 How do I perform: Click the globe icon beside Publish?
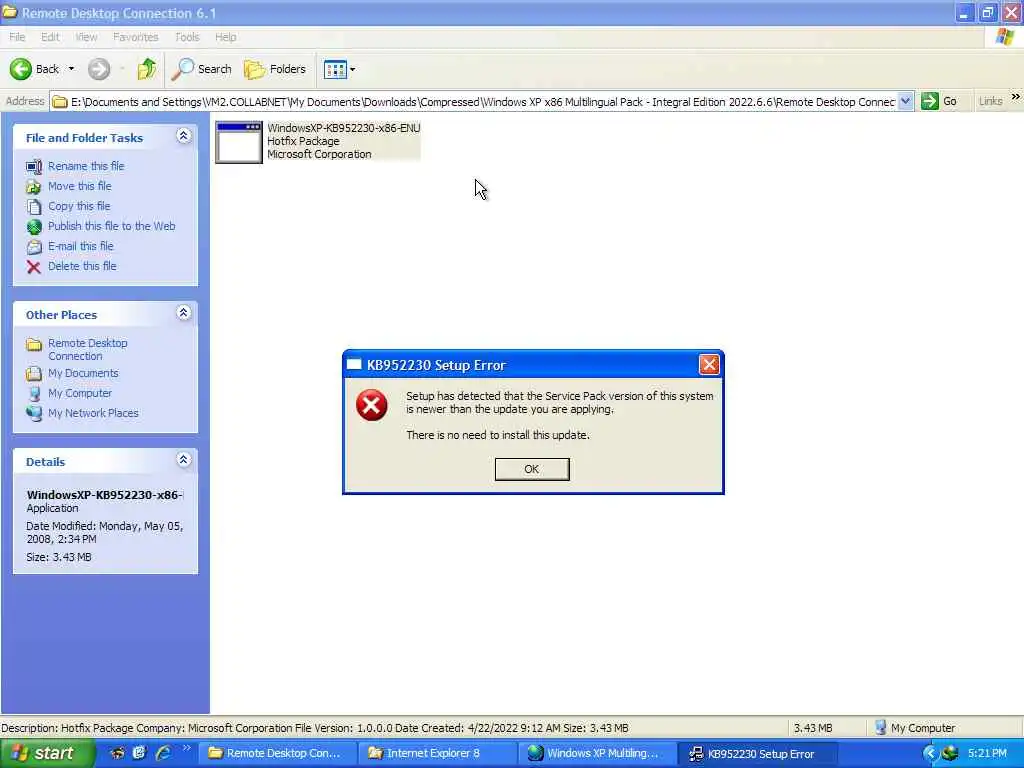[x=34, y=227]
